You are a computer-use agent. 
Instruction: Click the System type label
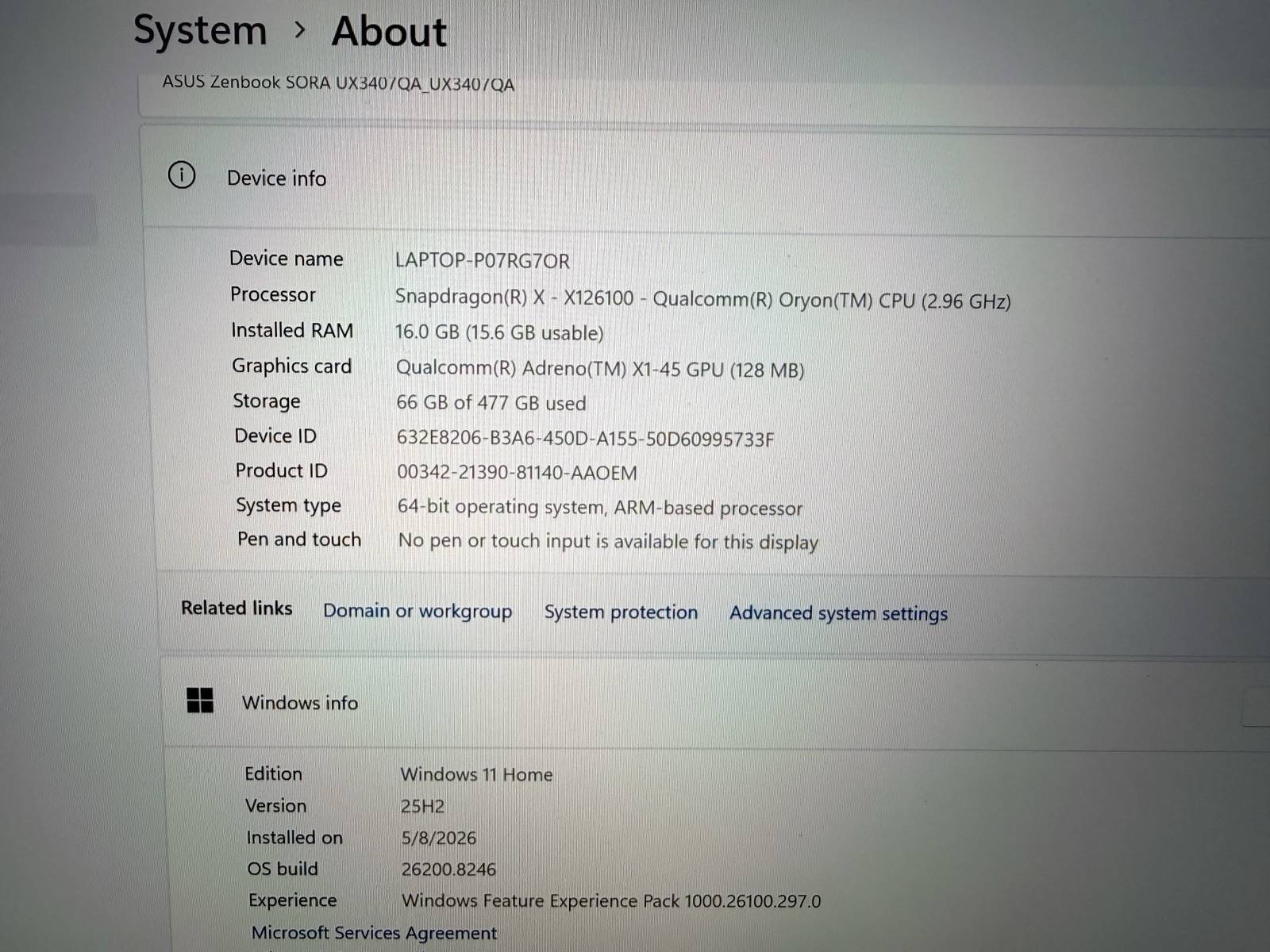tap(288, 505)
